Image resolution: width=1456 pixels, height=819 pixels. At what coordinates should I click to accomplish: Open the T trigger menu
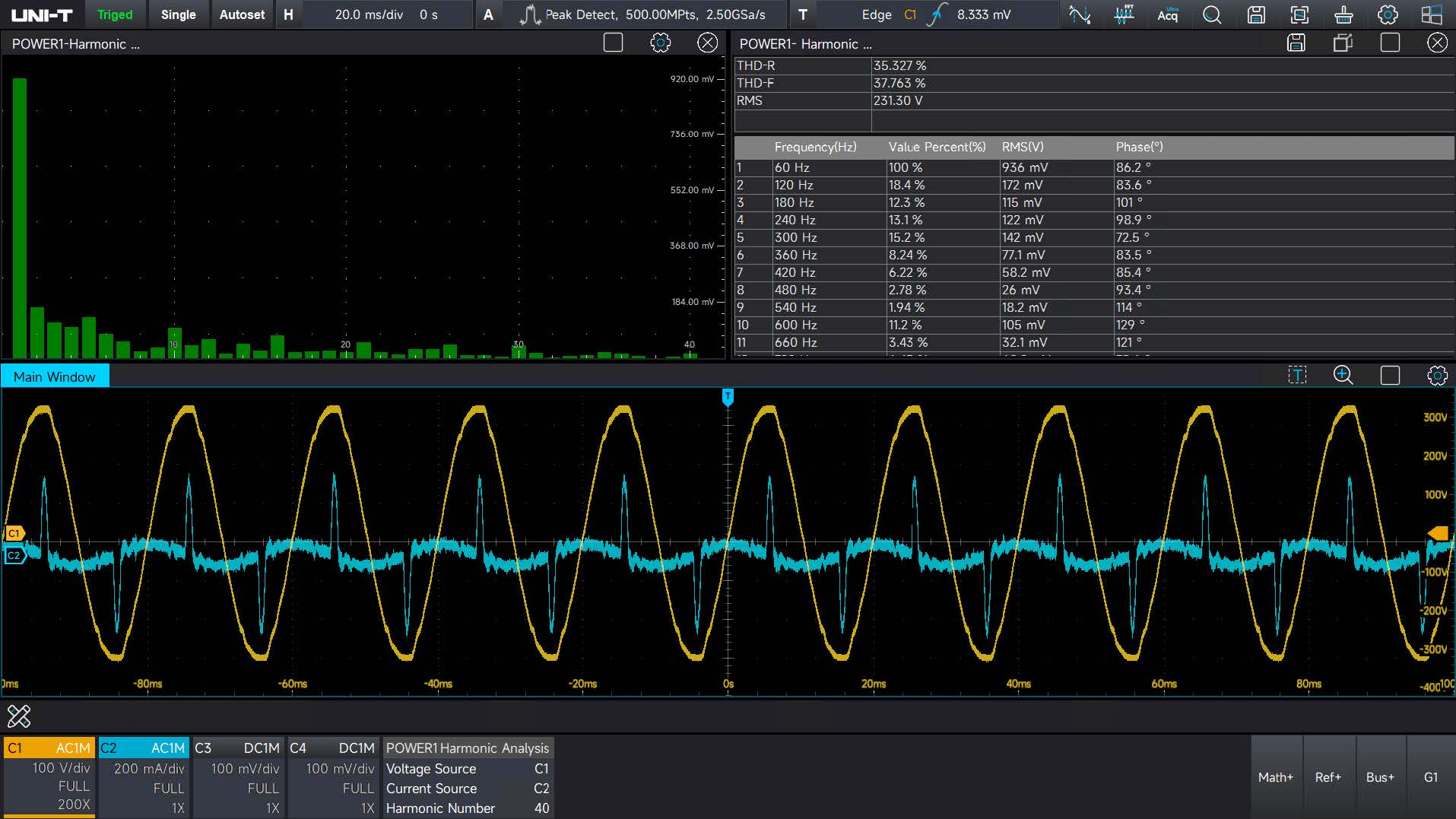pos(803,14)
